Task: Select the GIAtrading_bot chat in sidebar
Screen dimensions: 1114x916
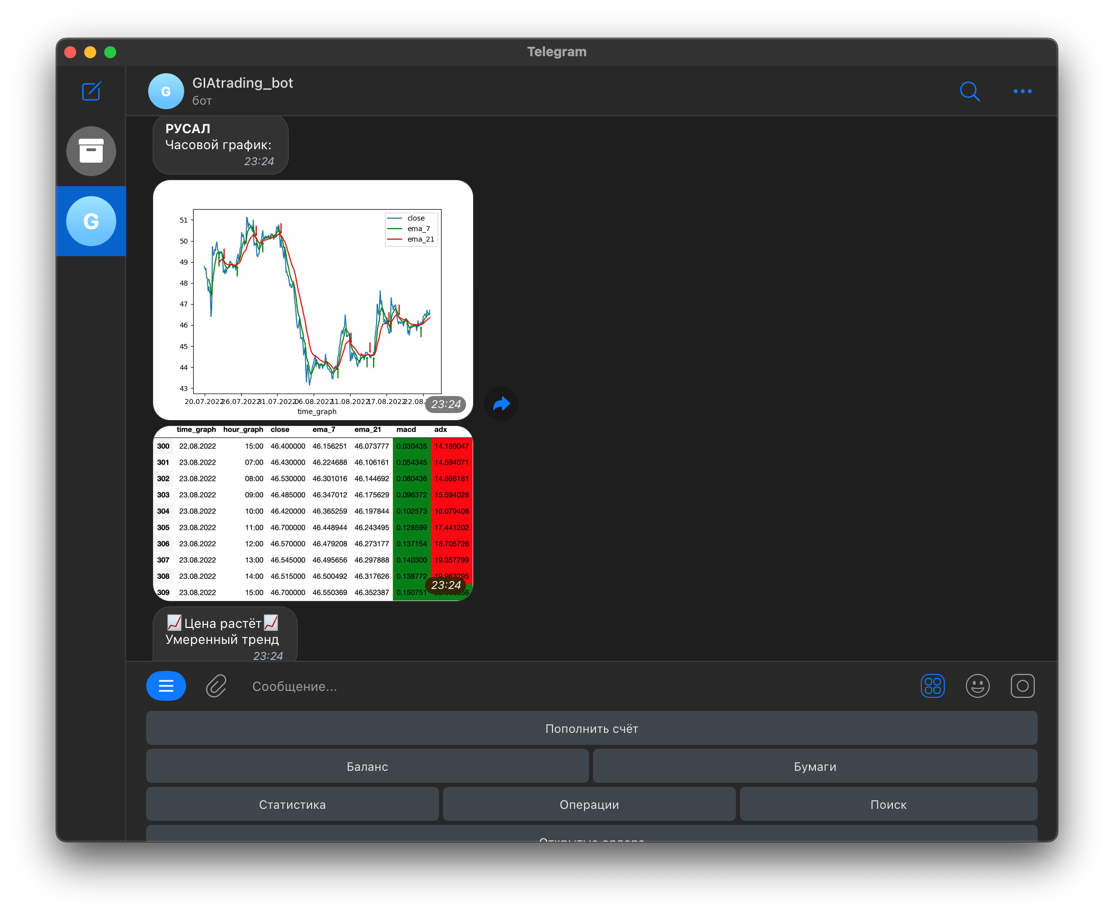Action: tap(91, 221)
